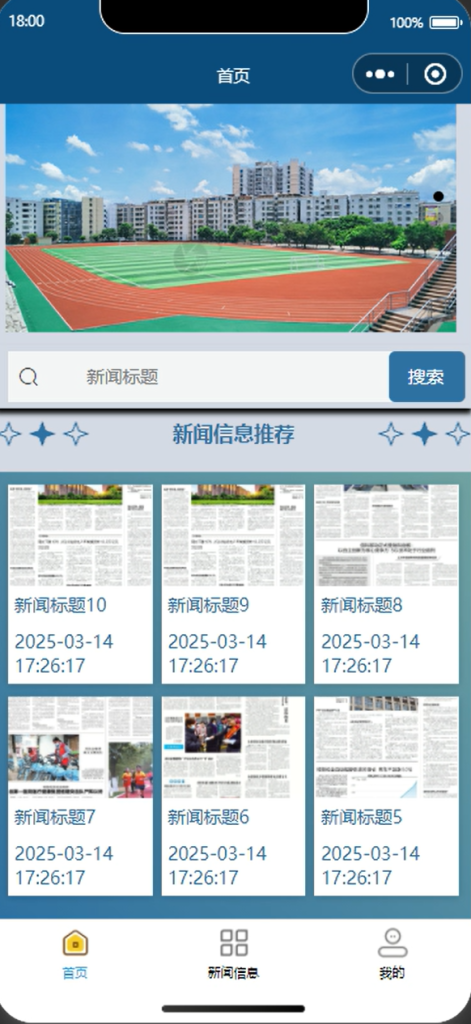Open the 新闻标题10 news thumbnail
471x1024 pixels.
coord(80,536)
